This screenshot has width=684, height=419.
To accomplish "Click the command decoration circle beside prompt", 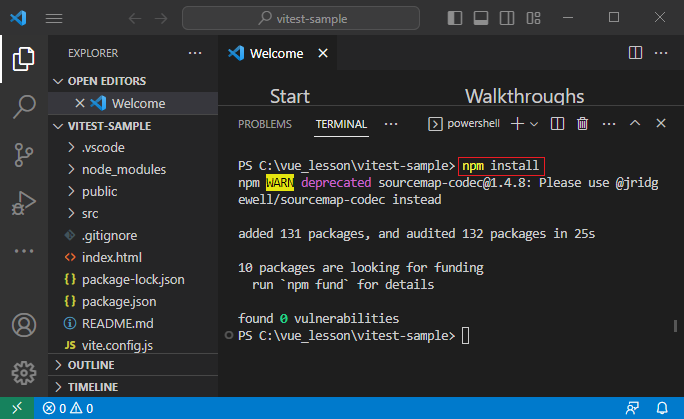I will (x=229, y=335).
